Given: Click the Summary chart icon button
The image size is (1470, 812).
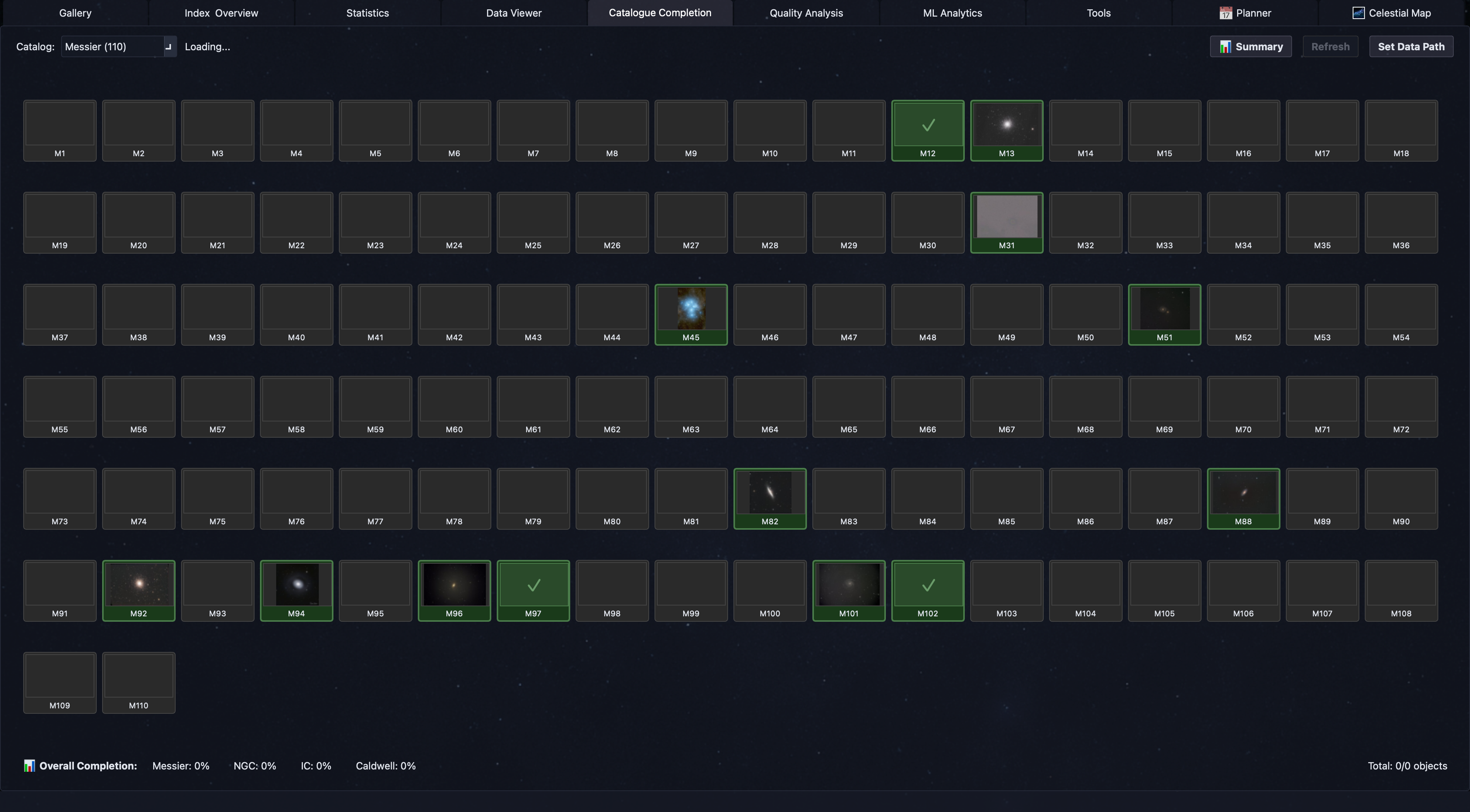Looking at the screenshot, I should 1250,47.
